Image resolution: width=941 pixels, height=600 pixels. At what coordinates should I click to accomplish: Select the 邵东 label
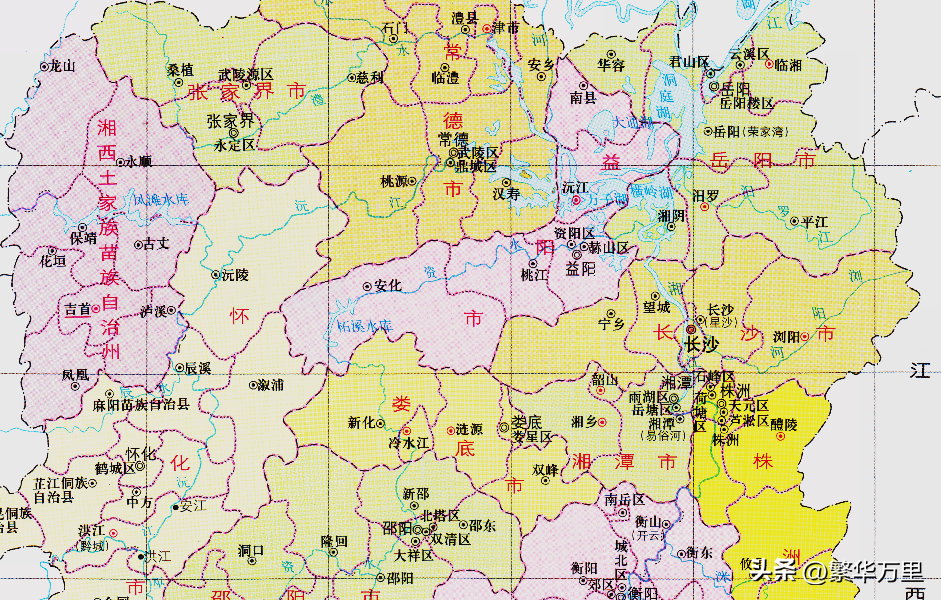(483, 525)
